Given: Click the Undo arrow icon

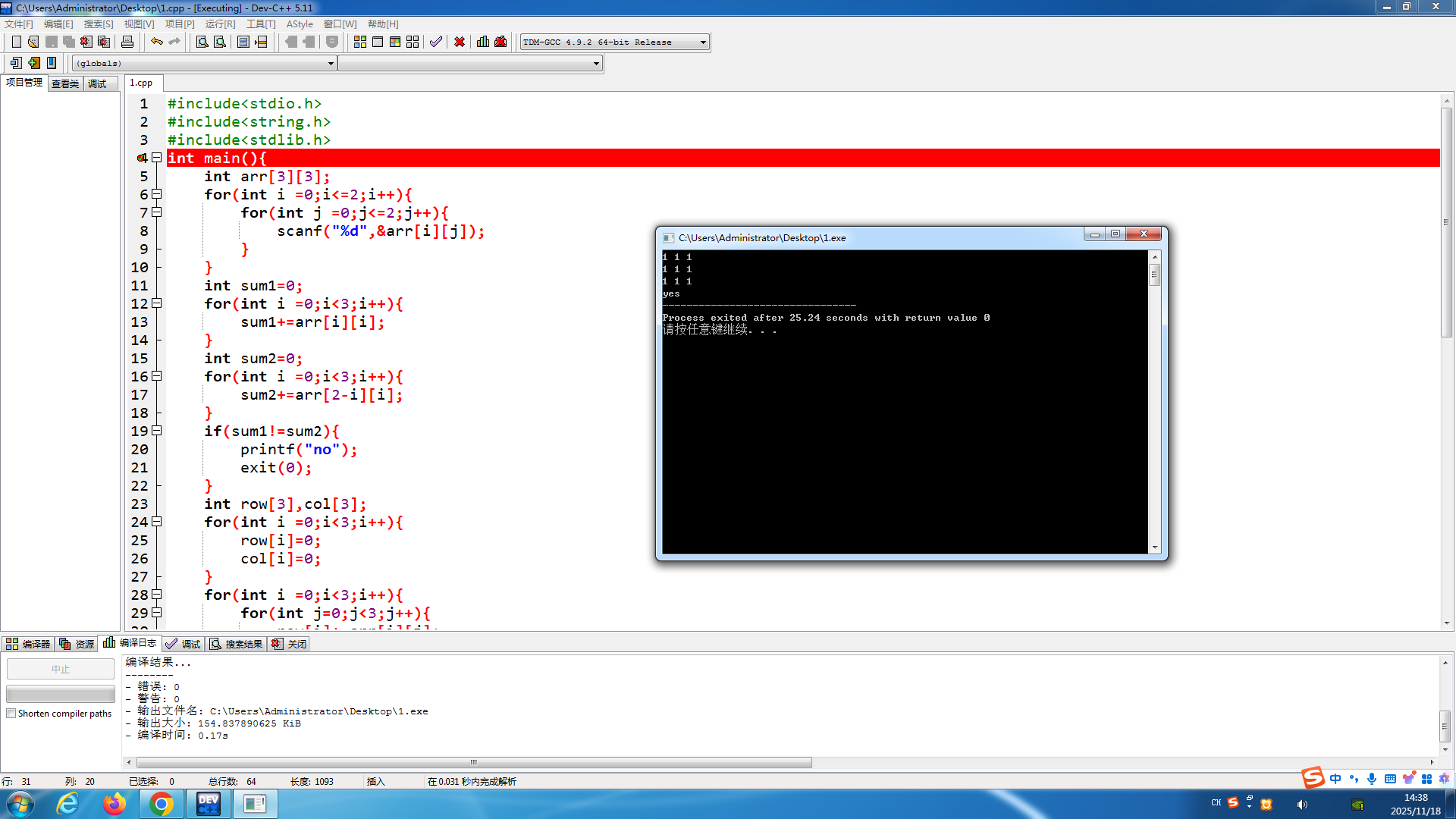Looking at the screenshot, I should [156, 42].
